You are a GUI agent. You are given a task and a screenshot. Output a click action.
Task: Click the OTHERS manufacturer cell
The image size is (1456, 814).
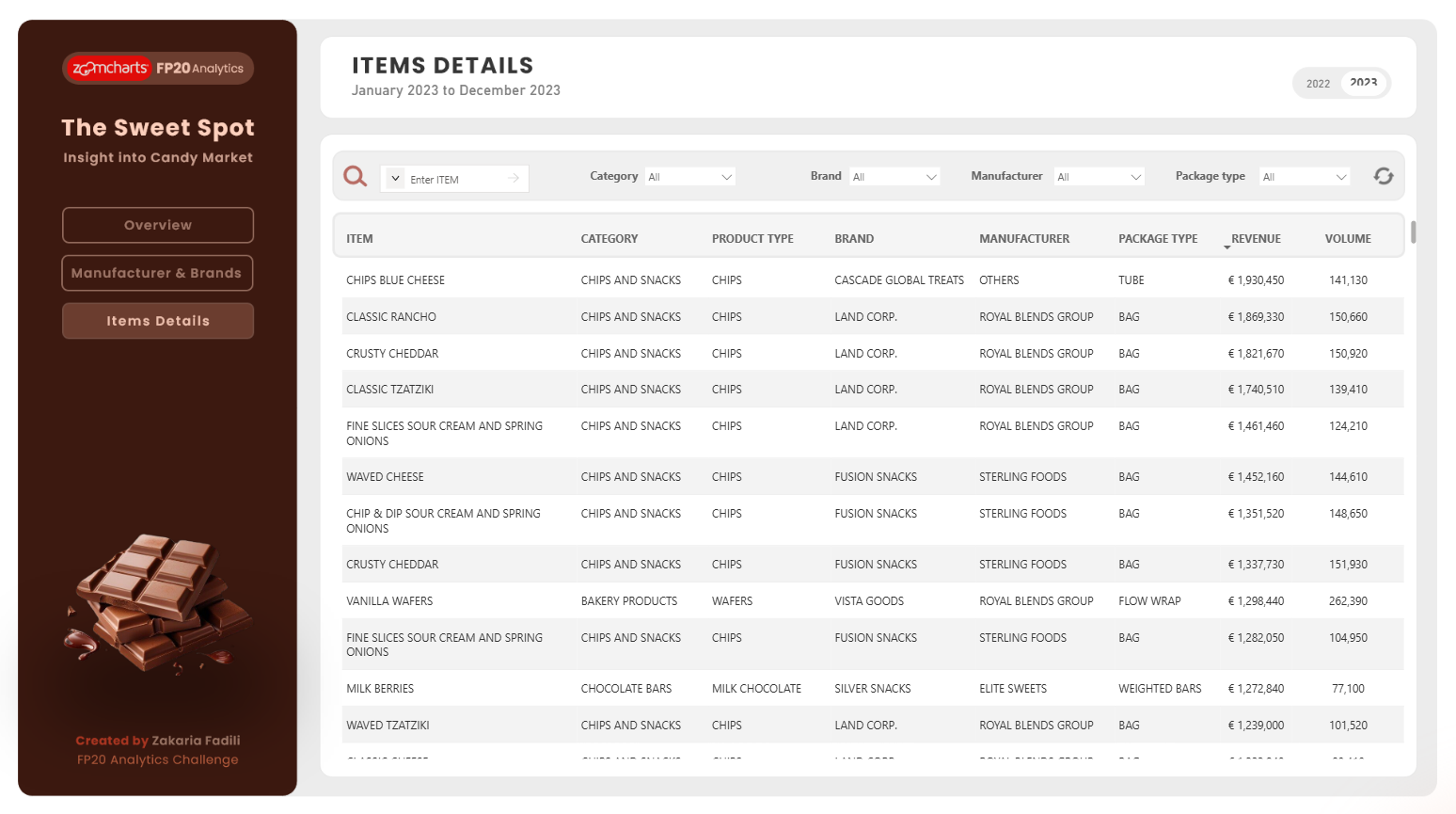click(999, 280)
